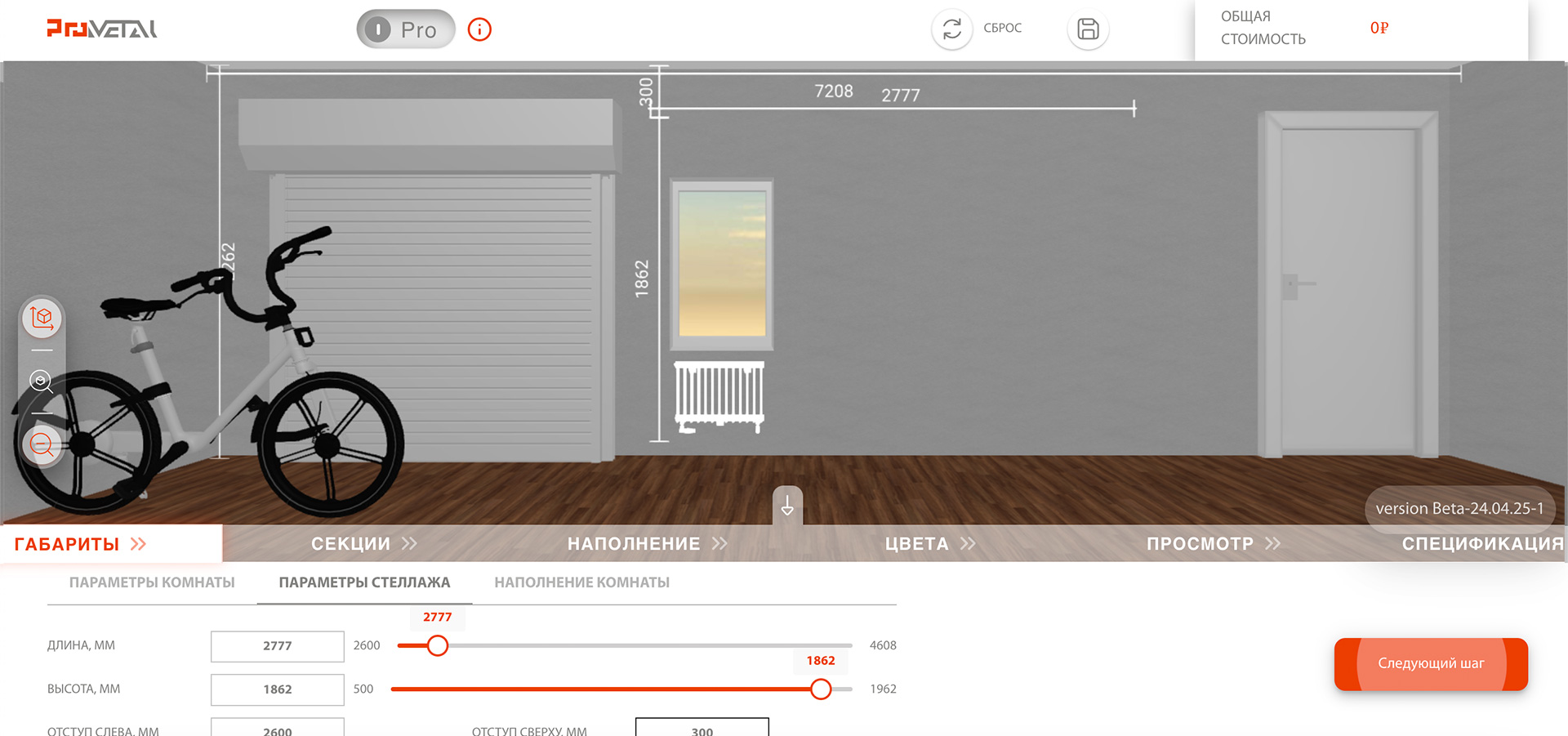Image resolution: width=1568 pixels, height=736 pixels.
Task: Focus the Длина input field
Action: click(278, 646)
